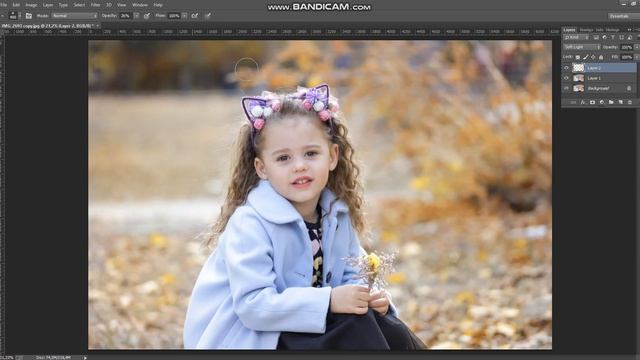Expand status bar info arrow
This screenshot has height=360, width=640.
pyautogui.click(x=85, y=358)
